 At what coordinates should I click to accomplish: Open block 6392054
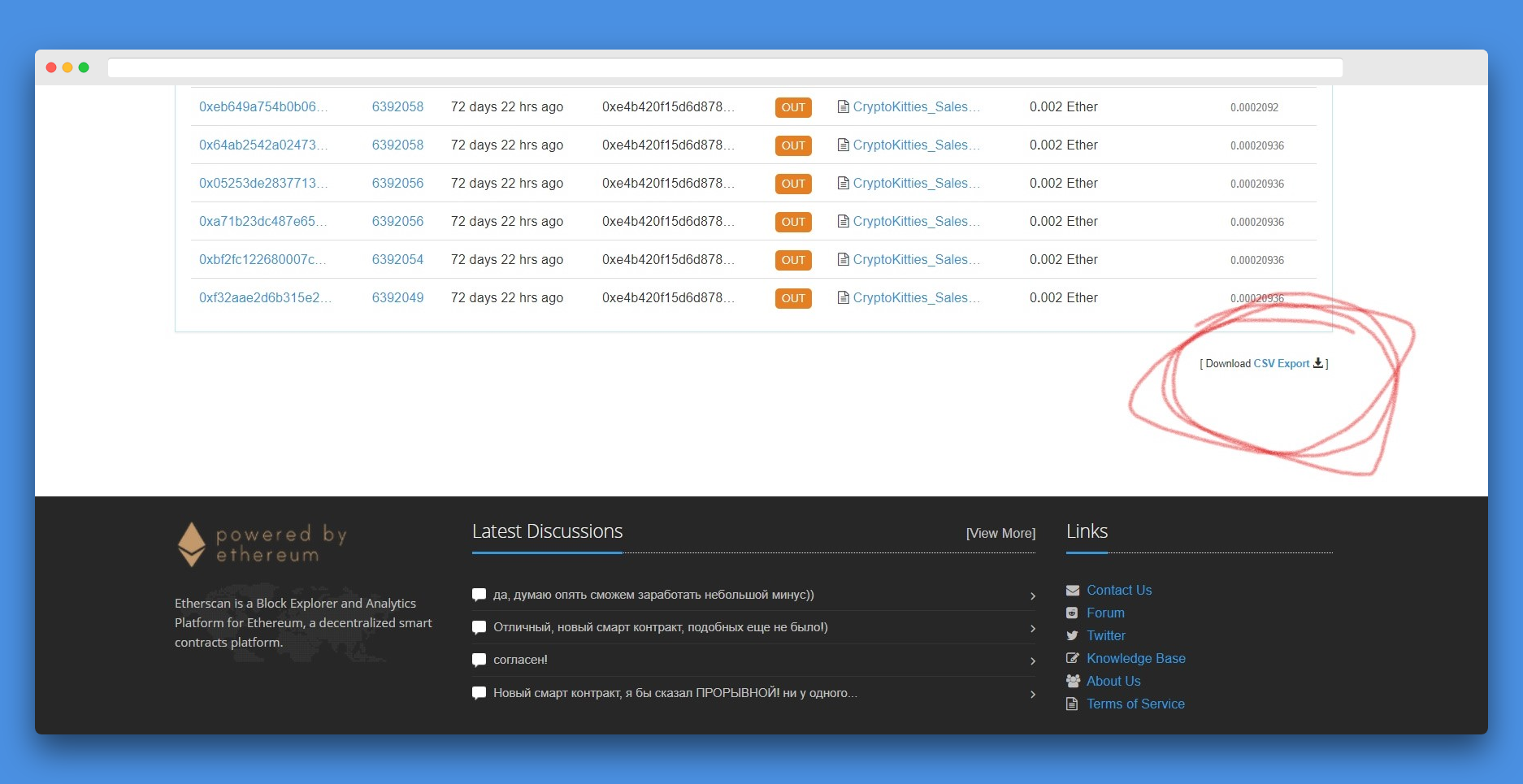(397, 259)
